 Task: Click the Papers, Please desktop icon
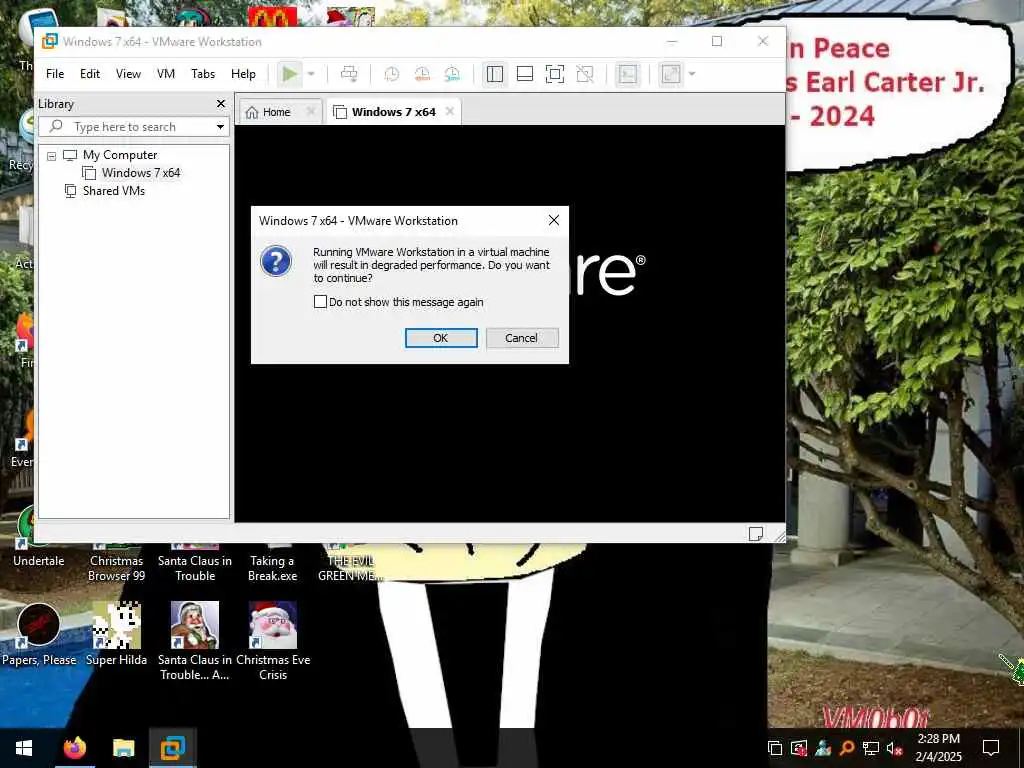tap(39, 635)
